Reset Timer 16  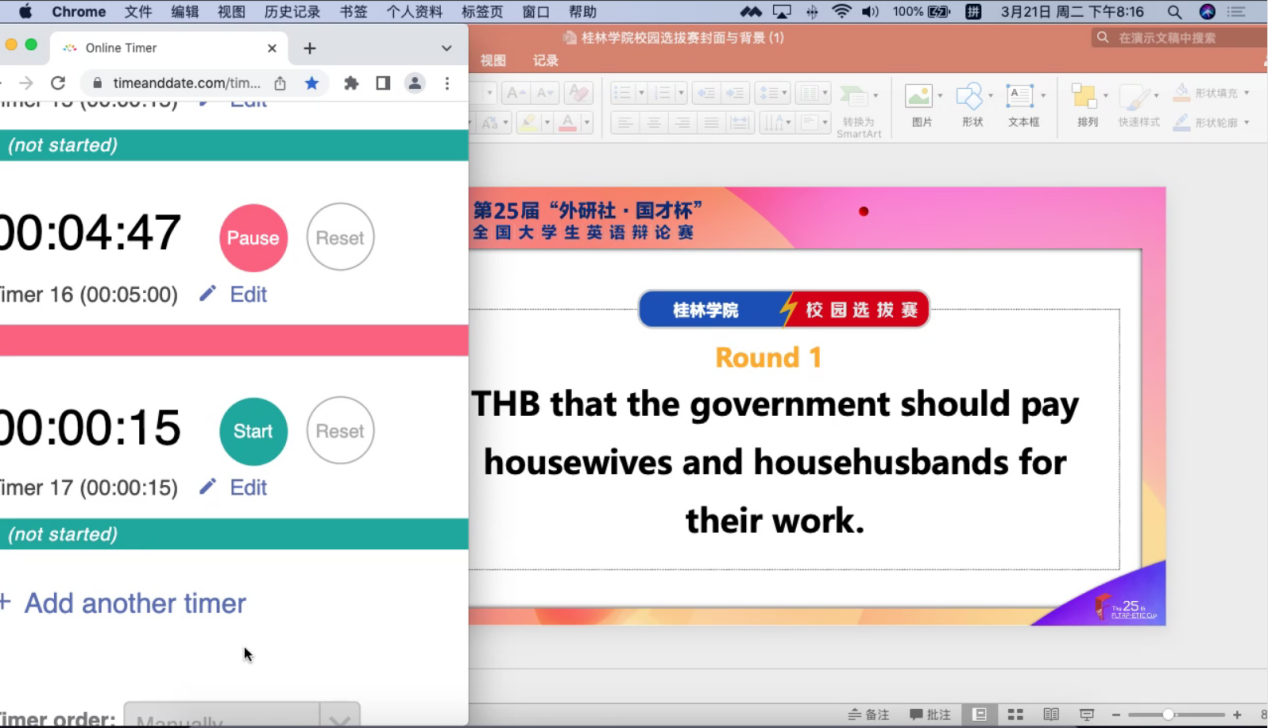pos(340,238)
